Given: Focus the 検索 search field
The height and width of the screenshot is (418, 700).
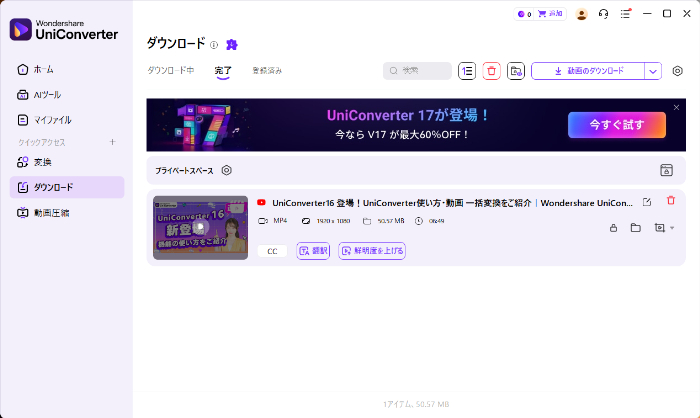Looking at the screenshot, I should (417, 71).
